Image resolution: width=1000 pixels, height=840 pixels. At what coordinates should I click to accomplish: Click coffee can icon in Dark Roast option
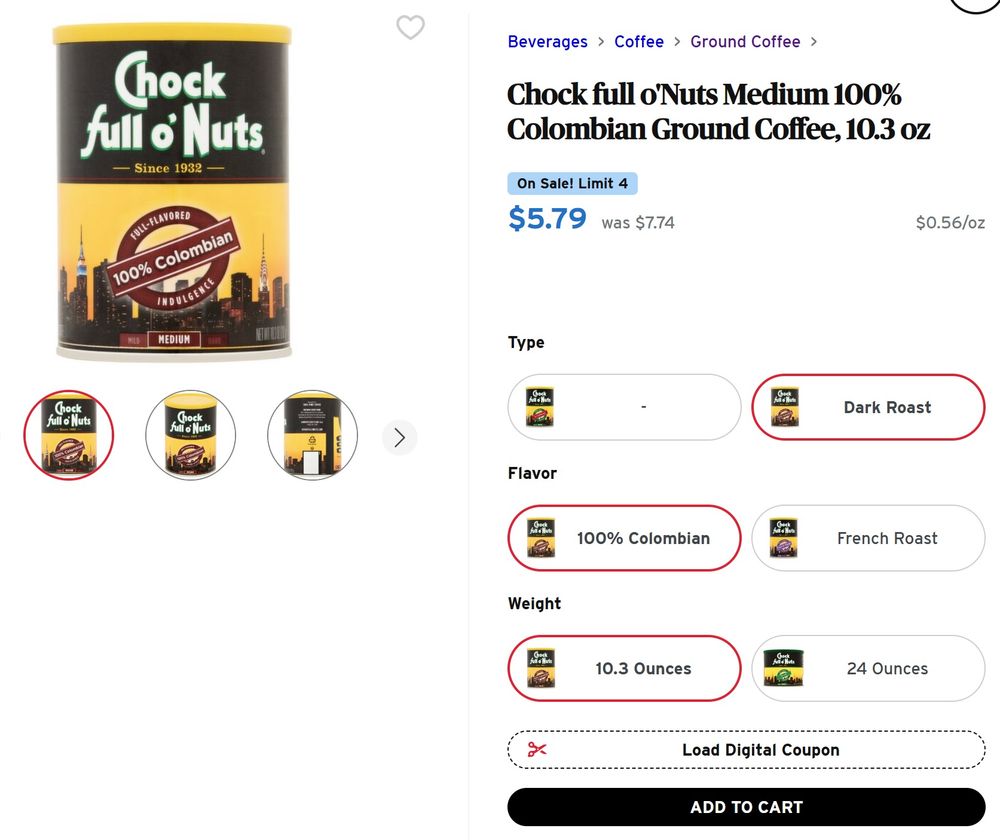coord(784,407)
